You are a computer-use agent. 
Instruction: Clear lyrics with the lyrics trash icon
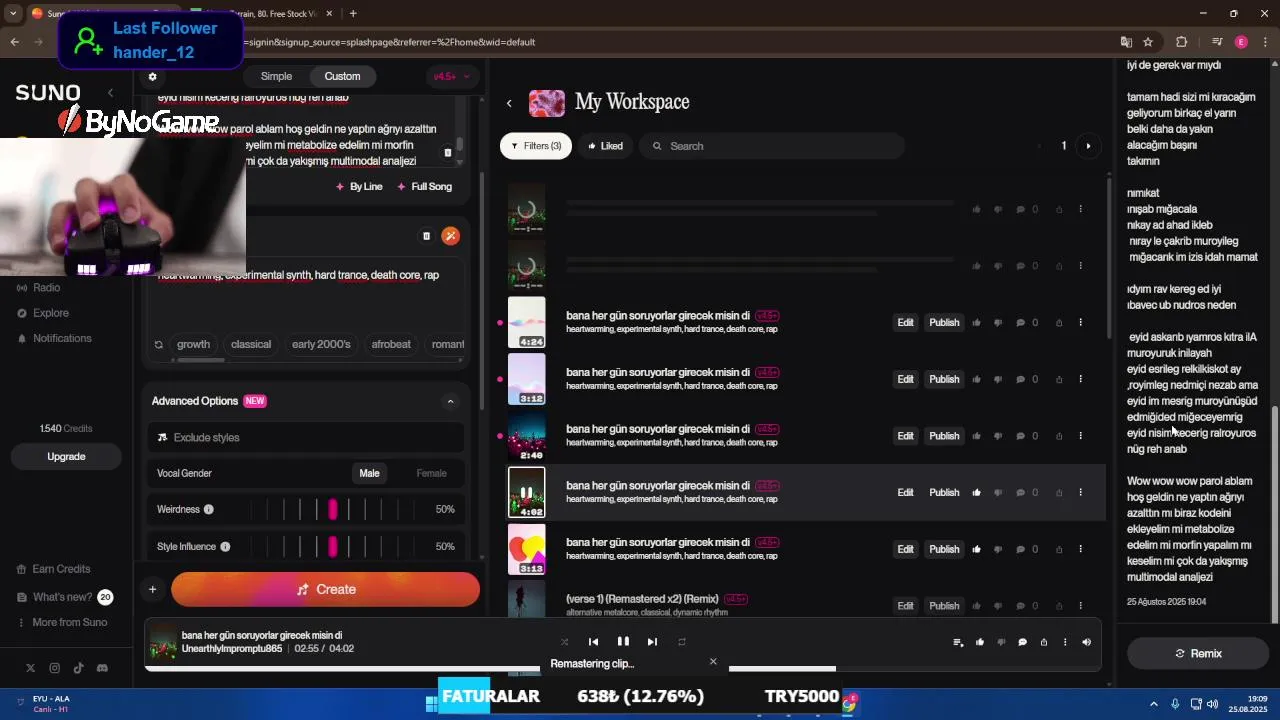pyautogui.click(x=448, y=152)
